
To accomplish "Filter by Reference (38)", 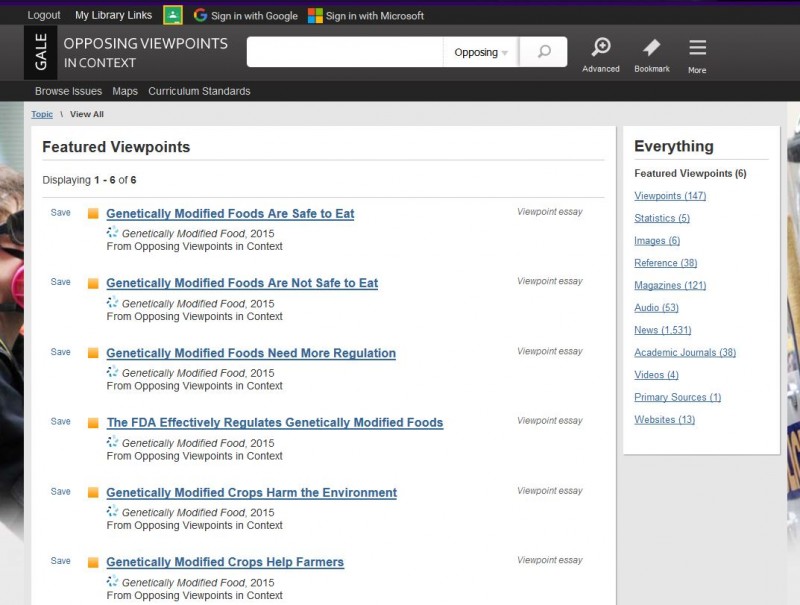I will point(665,263).
